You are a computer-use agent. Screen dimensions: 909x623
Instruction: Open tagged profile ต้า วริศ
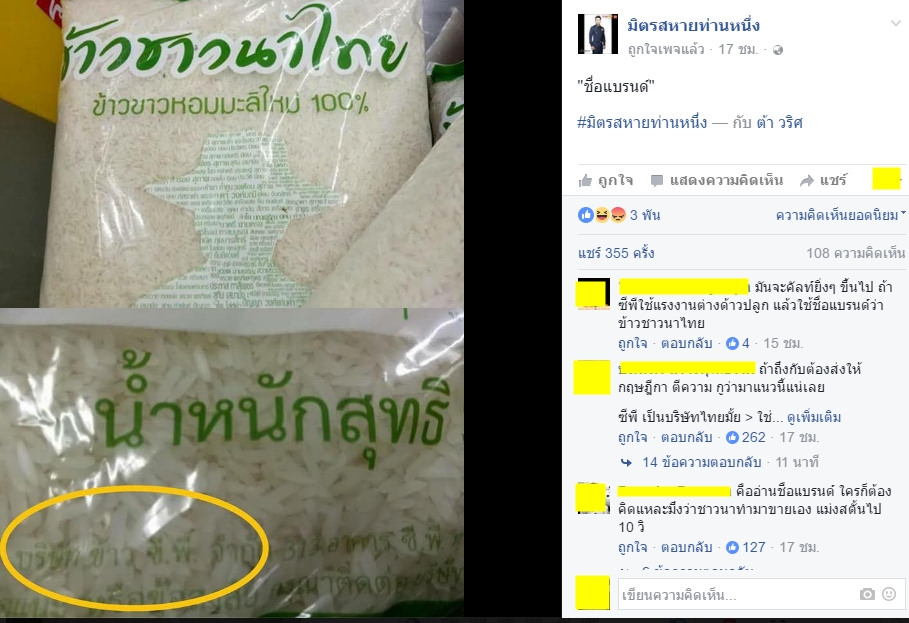click(x=779, y=122)
